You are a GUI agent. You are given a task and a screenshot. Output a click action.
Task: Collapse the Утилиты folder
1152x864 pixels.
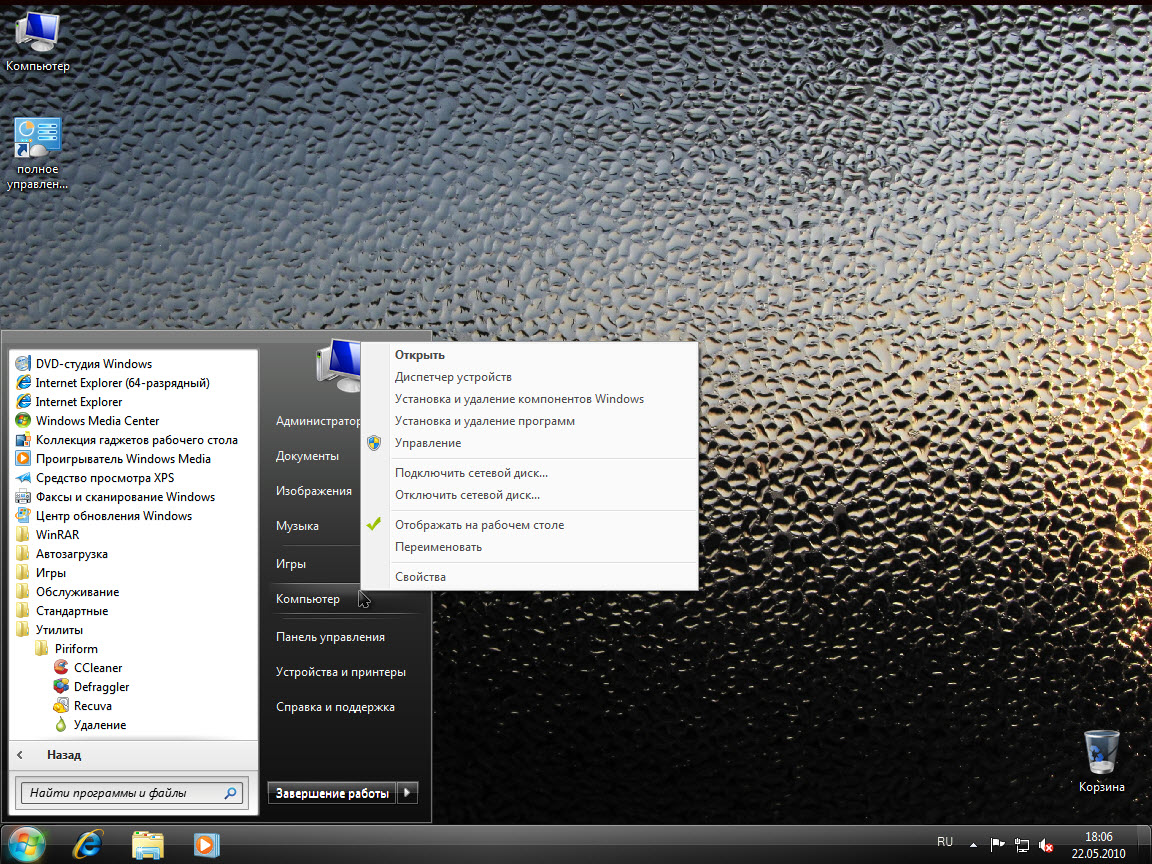tap(59, 630)
